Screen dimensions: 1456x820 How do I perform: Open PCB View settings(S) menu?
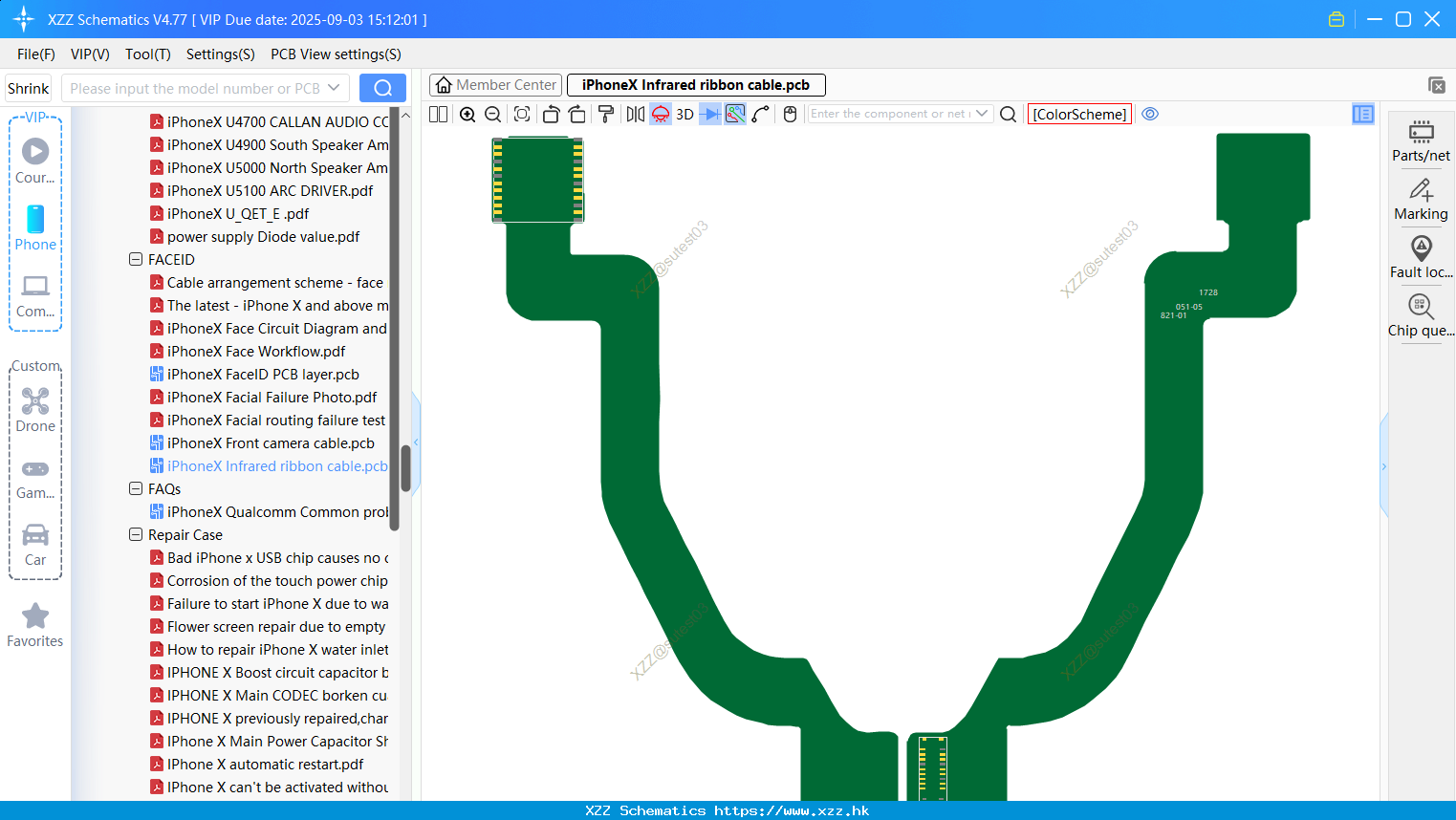pos(336,54)
